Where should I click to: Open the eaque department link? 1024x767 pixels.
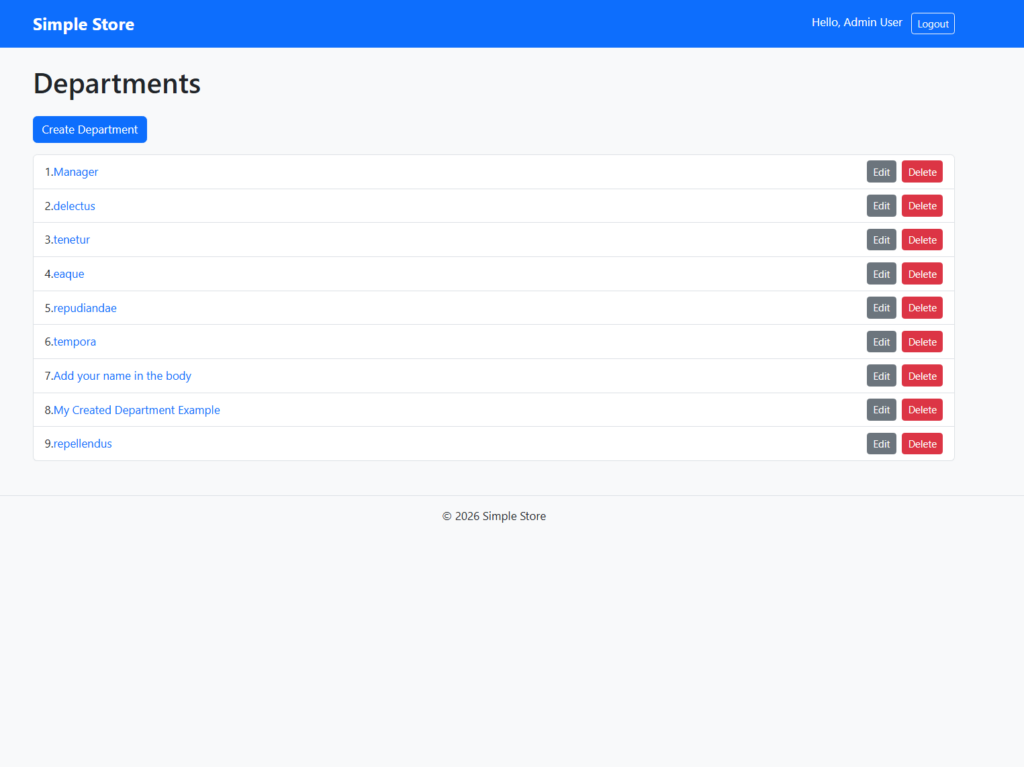pos(69,274)
